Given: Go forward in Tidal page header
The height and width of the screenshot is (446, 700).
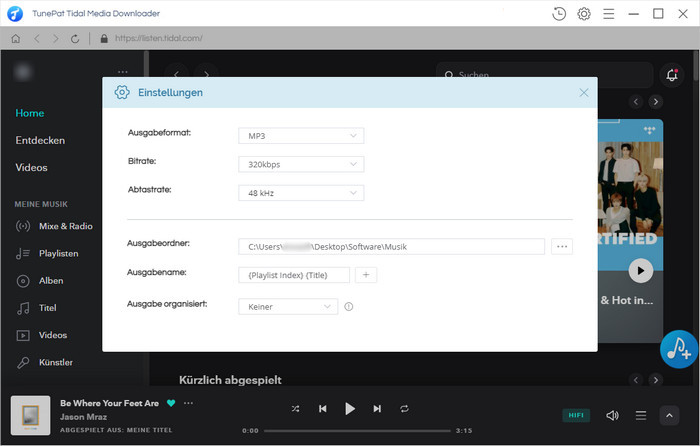Looking at the screenshot, I should pyautogui.click(x=206, y=73).
